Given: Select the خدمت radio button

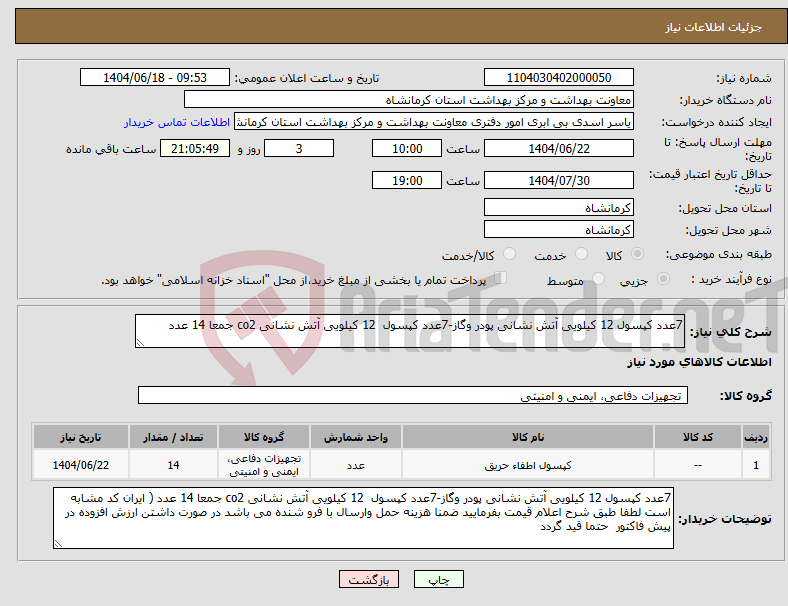Looking at the screenshot, I should coord(581,254).
